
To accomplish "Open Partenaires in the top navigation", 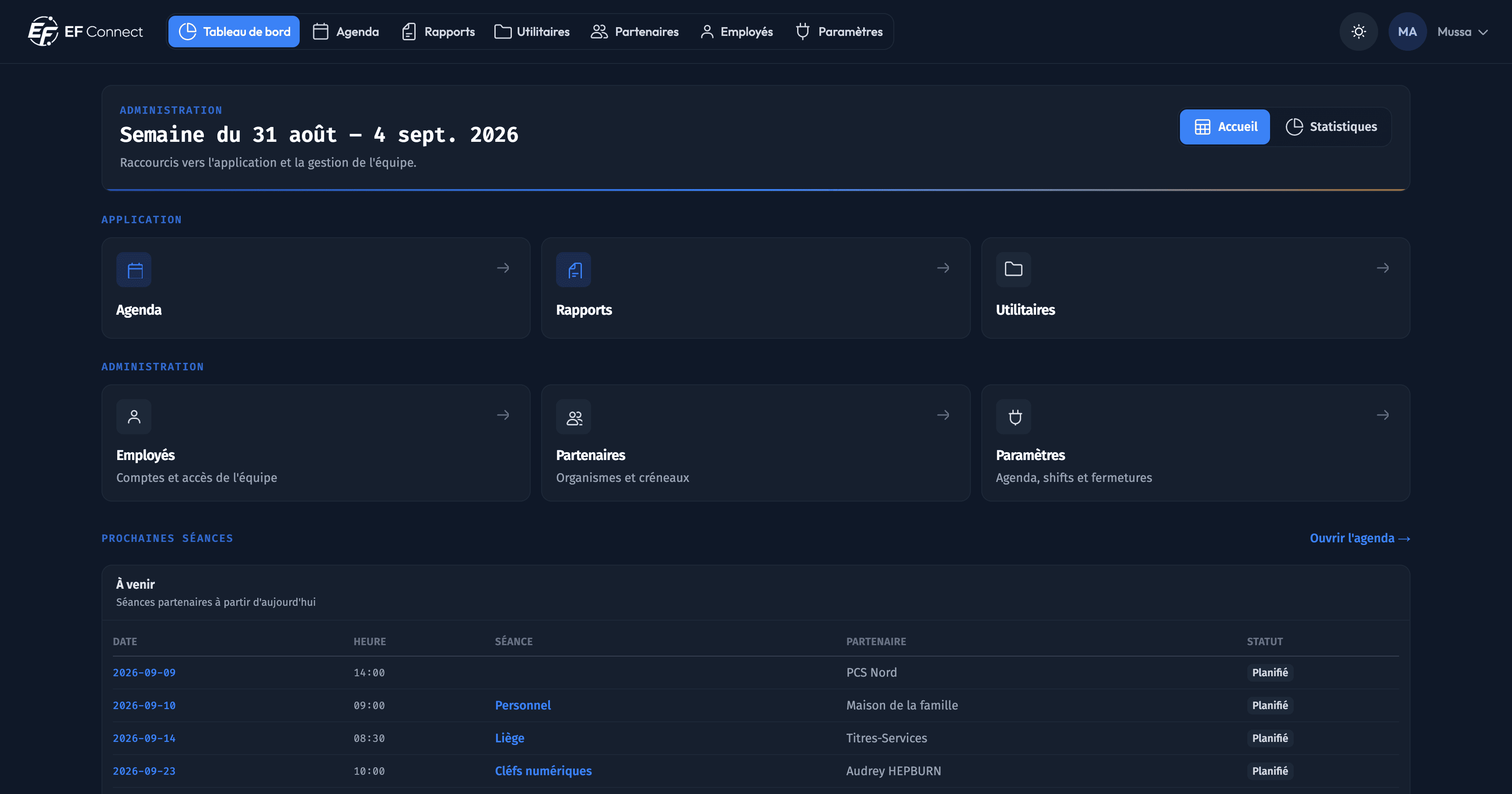I will click(634, 31).
